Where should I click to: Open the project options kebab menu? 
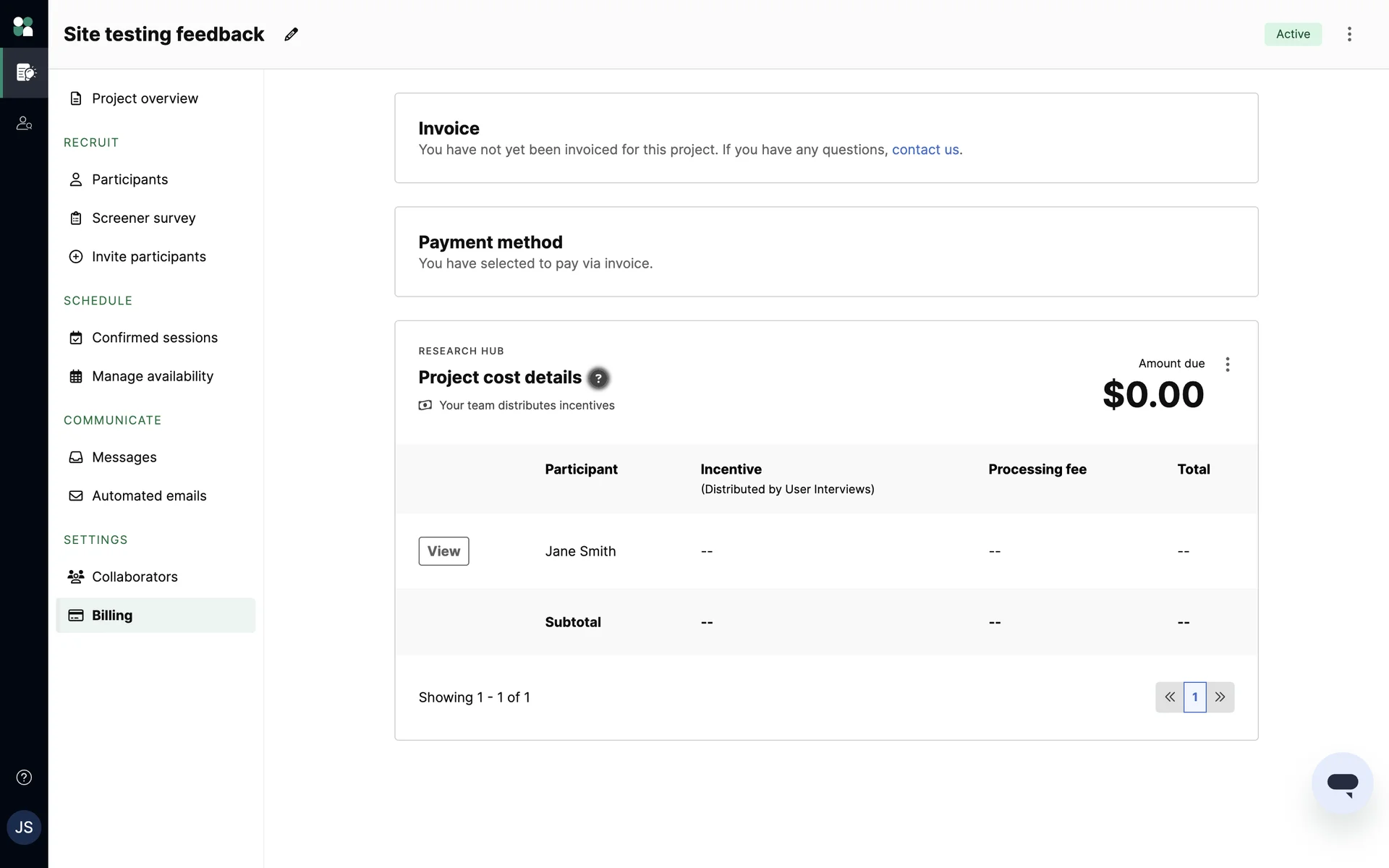[1349, 34]
